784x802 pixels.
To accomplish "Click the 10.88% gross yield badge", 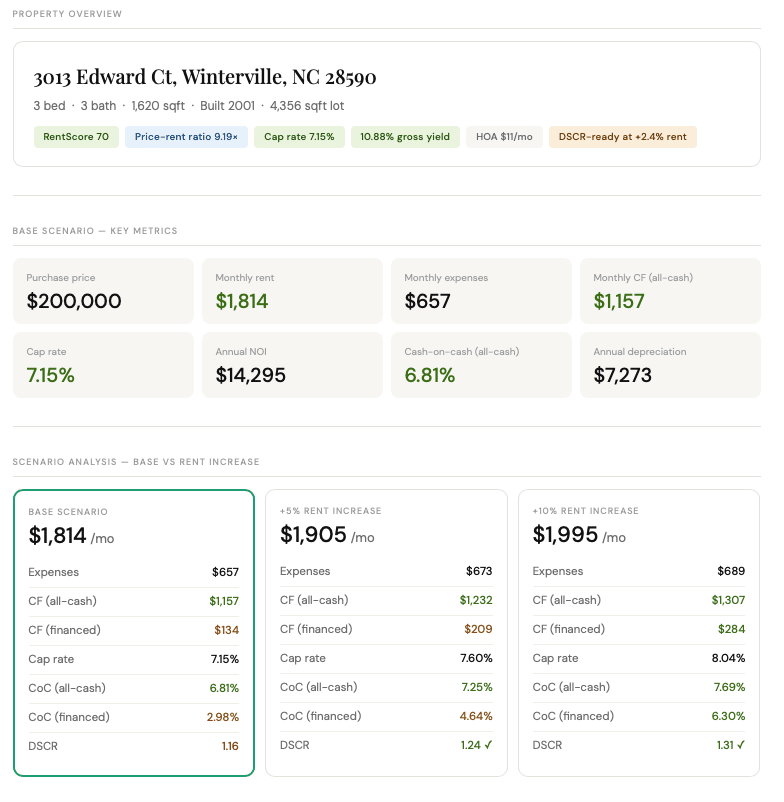I will coord(405,137).
